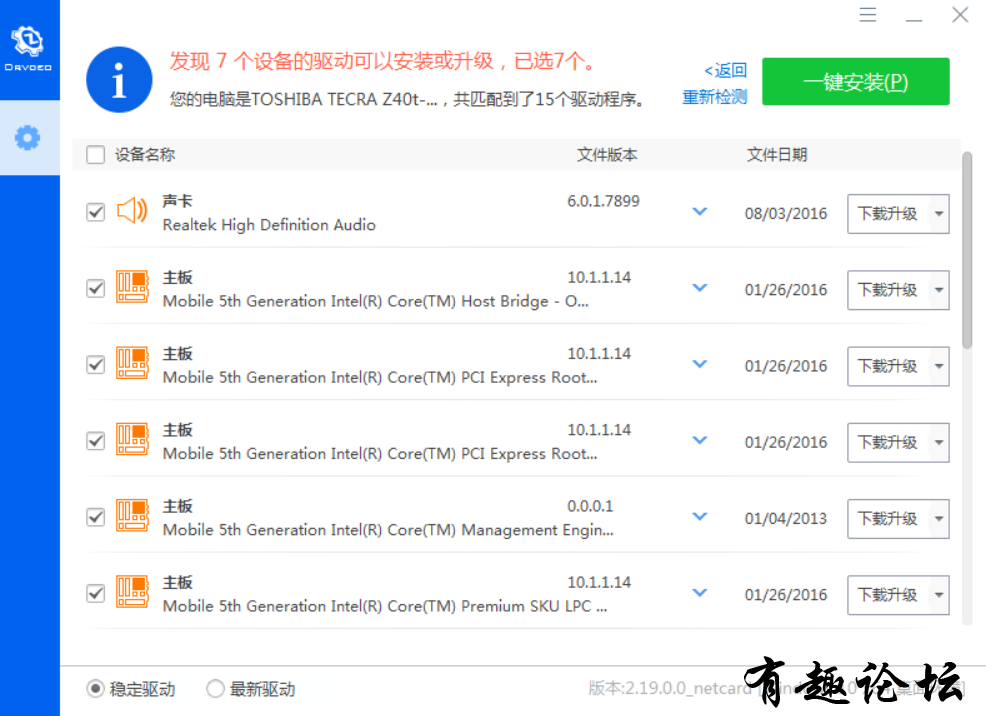Uncheck the Management Engine driver checkbox
The width and height of the screenshot is (986, 716).
pyautogui.click(x=96, y=517)
